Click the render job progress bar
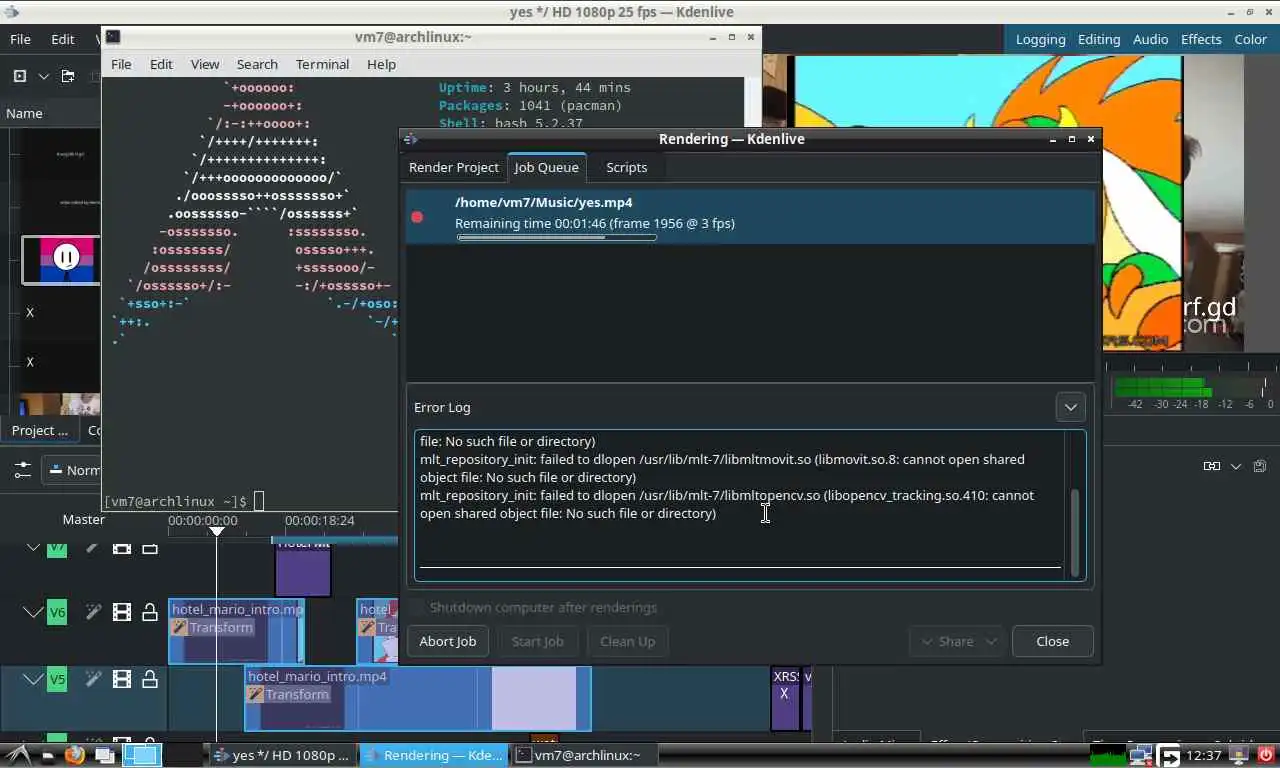Viewport: 1280px width, 768px height. tap(556, 237)
